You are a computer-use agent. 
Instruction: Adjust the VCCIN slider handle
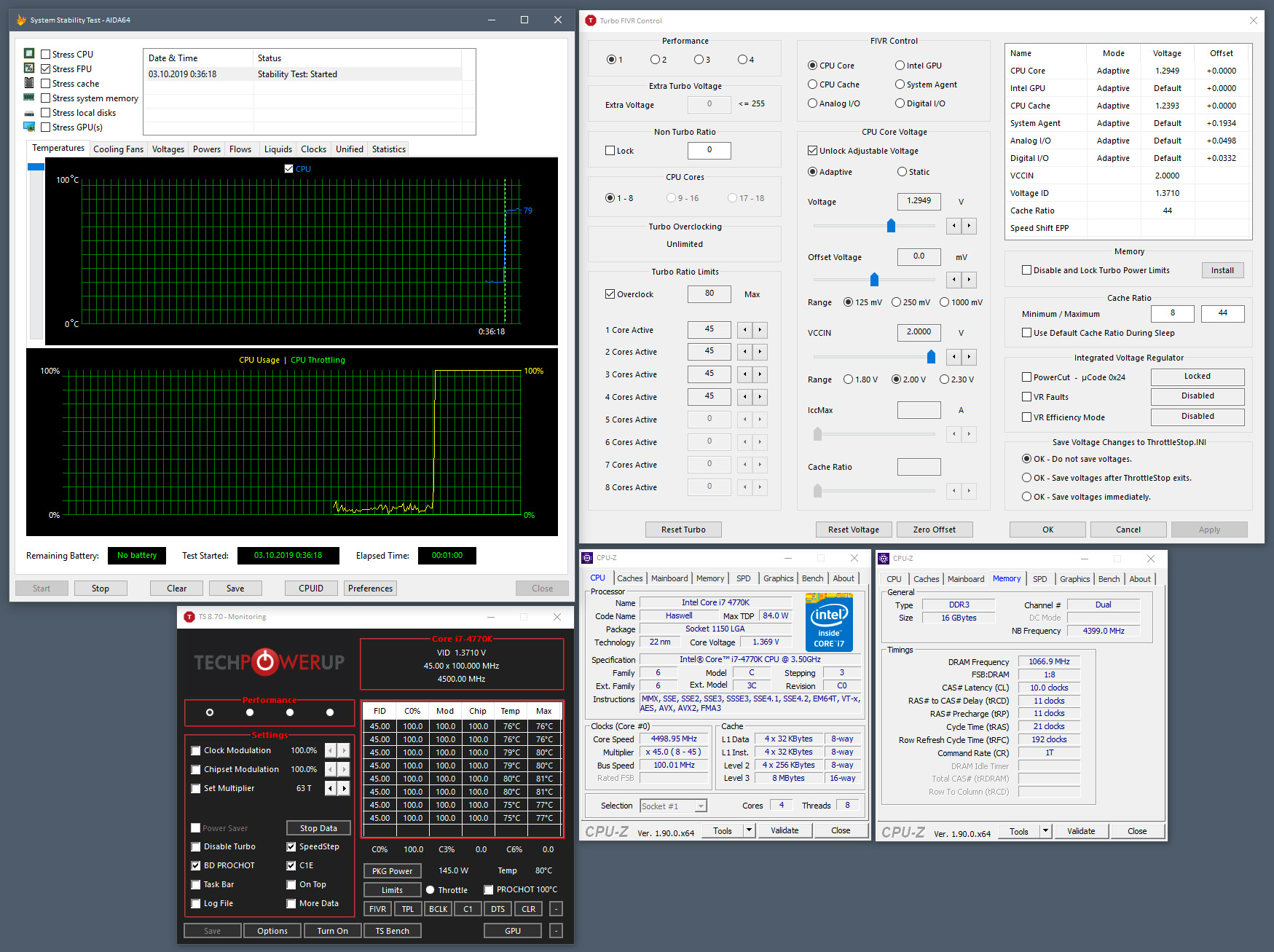click(931, 357)
